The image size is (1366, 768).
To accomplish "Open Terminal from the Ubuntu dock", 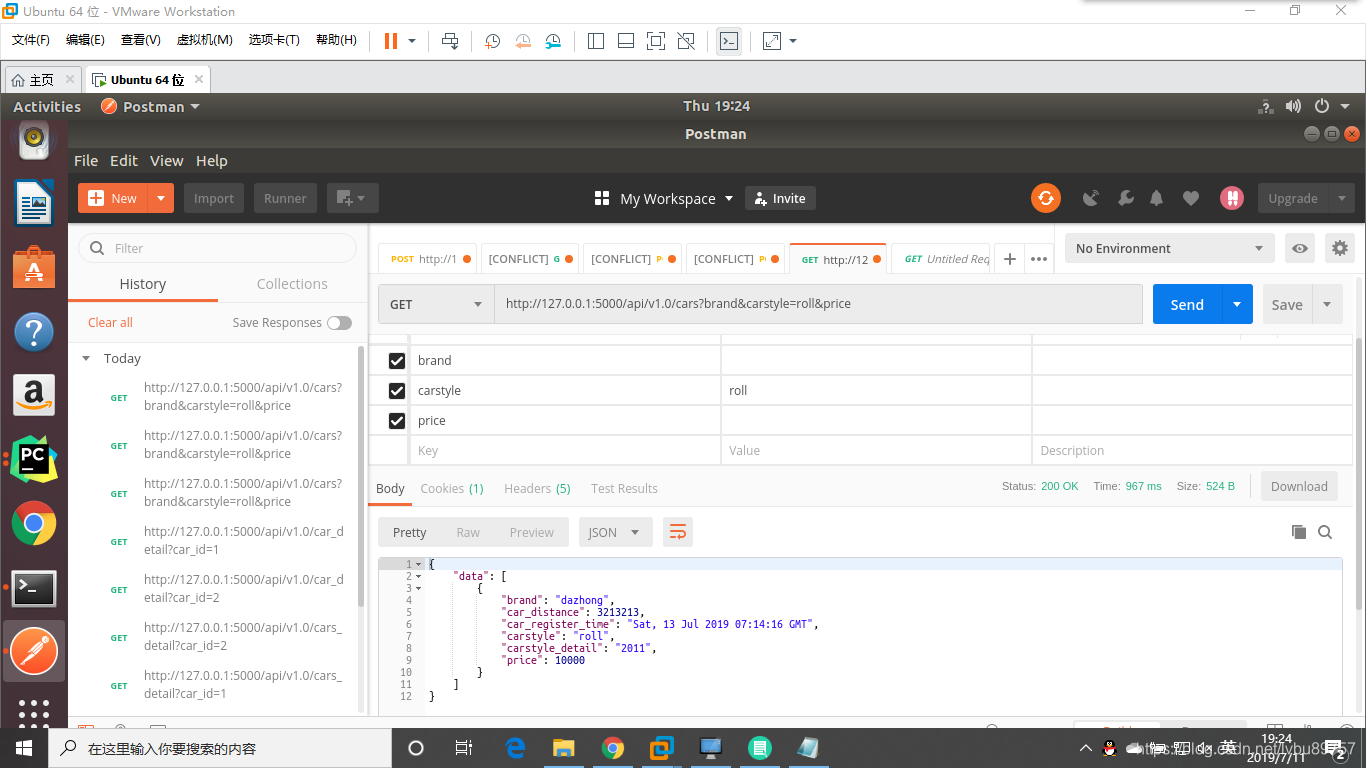I will [34, 589].
